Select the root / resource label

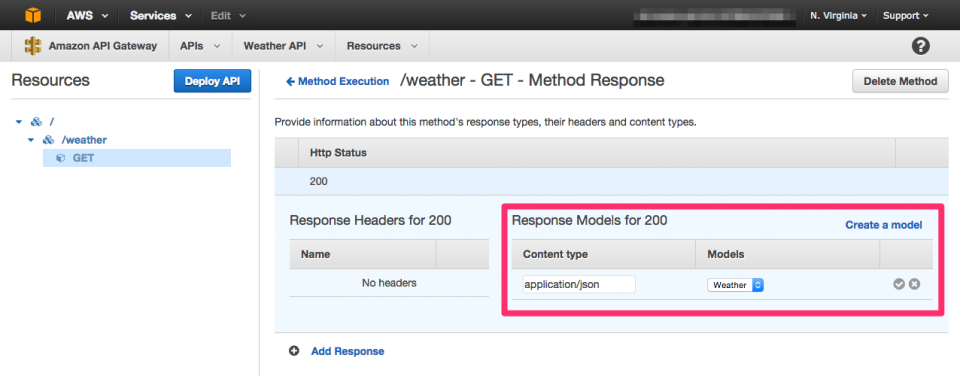[51, 122]
